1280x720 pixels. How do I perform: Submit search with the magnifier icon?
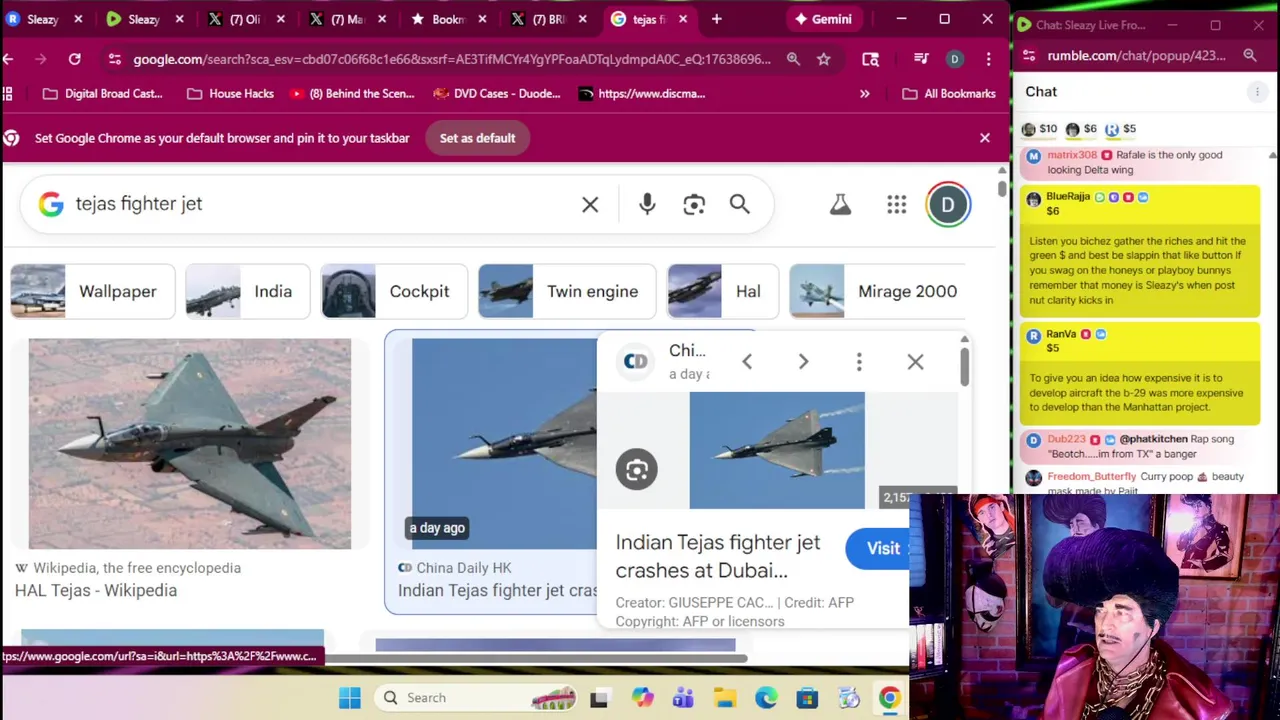pyautogui.click(x=739, y=204)
